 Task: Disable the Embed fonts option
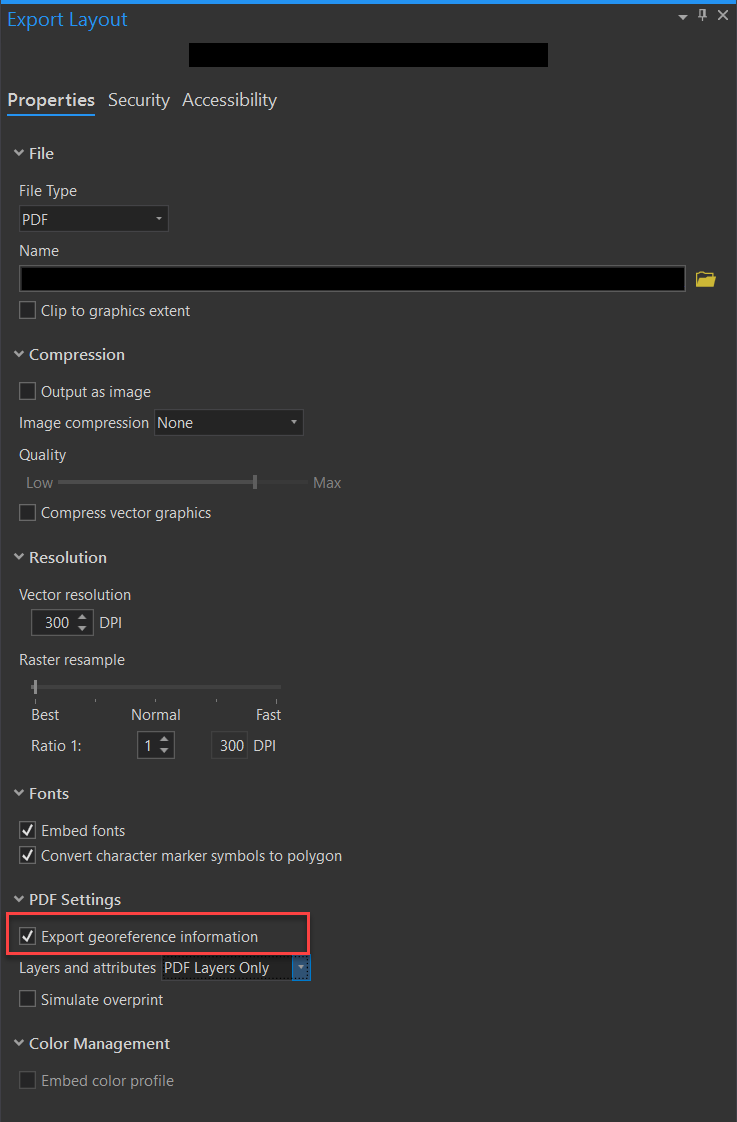coord(27,830)
